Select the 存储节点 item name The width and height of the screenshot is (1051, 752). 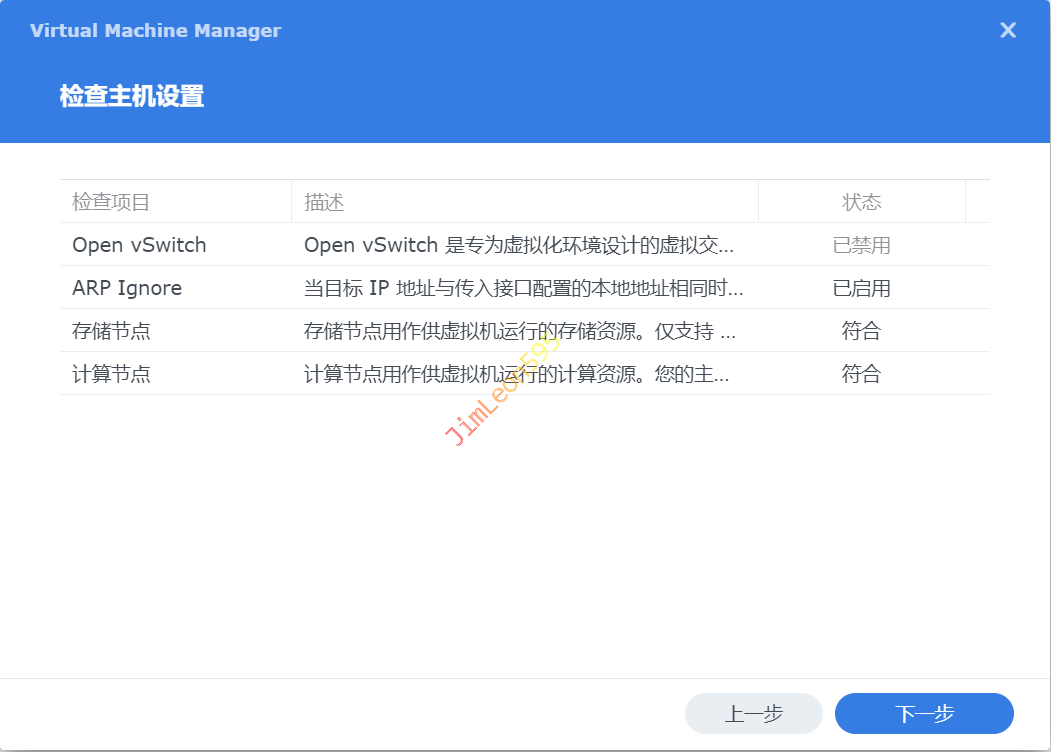tap(111, 331)
